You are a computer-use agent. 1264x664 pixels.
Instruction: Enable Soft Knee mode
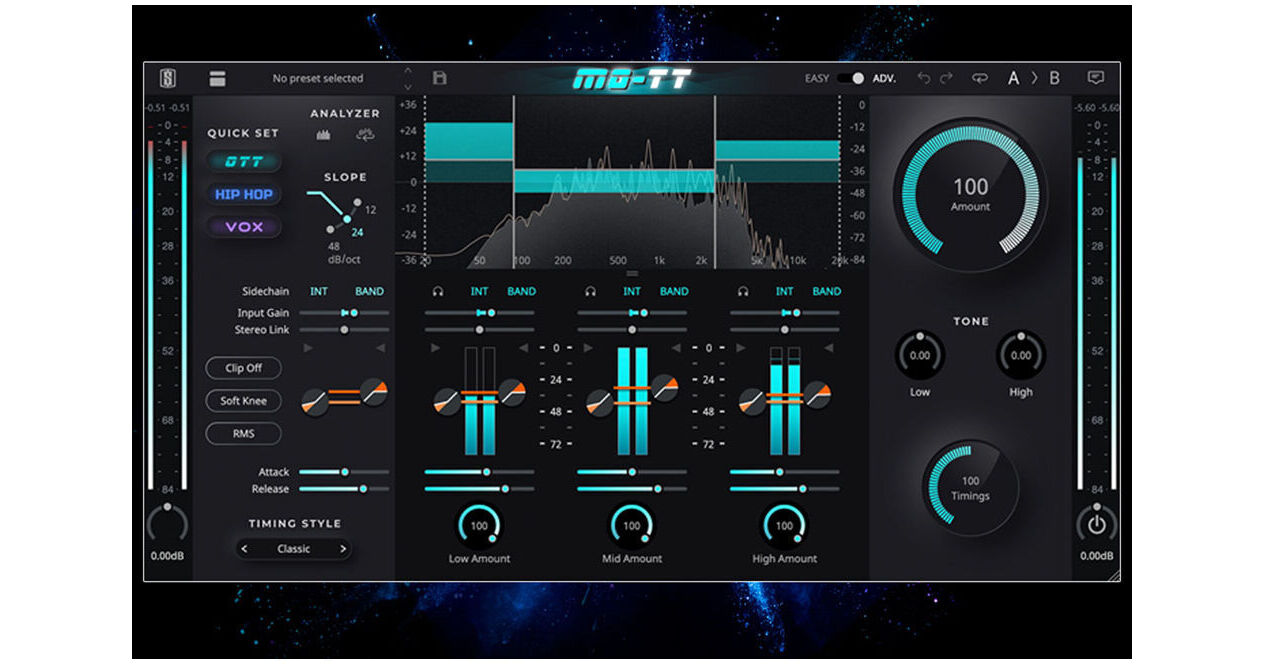(x=243, y=401)
